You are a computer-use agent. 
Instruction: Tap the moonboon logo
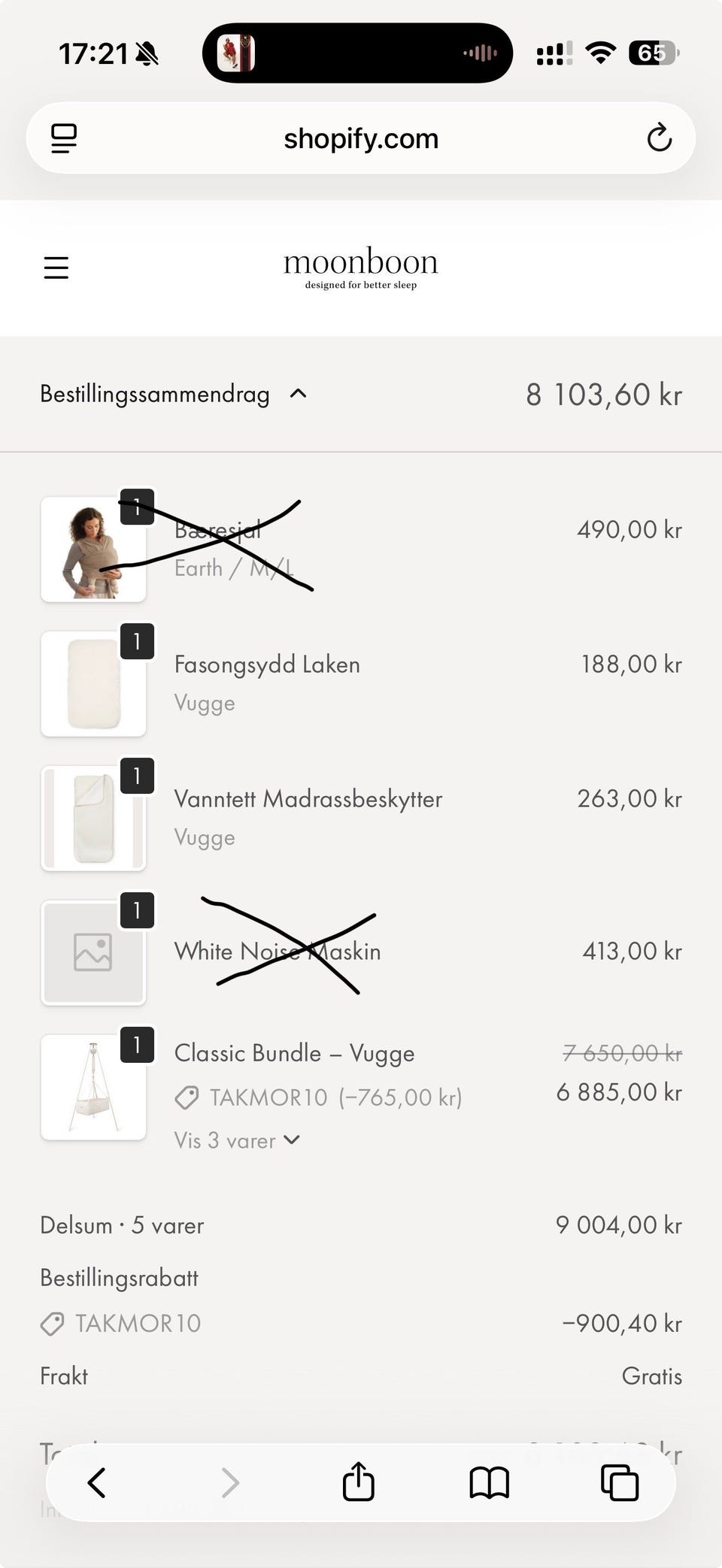click(x=360, y=268)
